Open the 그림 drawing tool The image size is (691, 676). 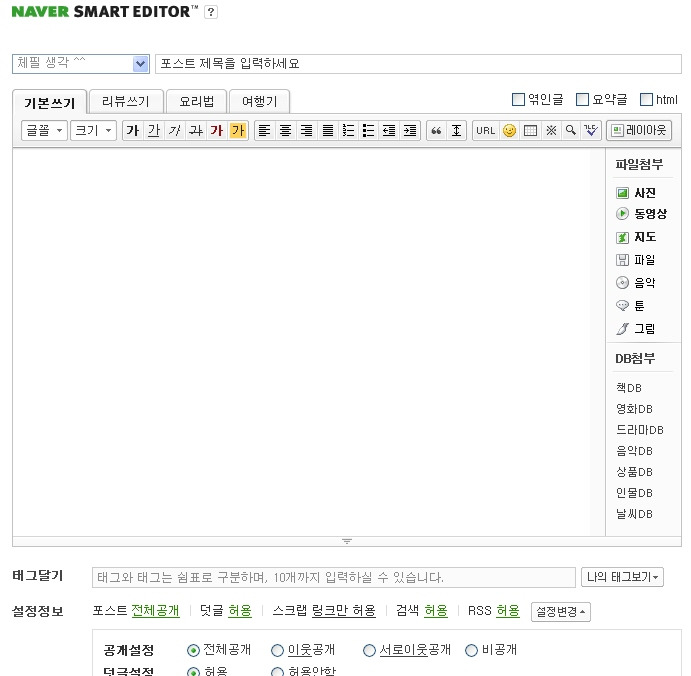[x=635, y=329]
